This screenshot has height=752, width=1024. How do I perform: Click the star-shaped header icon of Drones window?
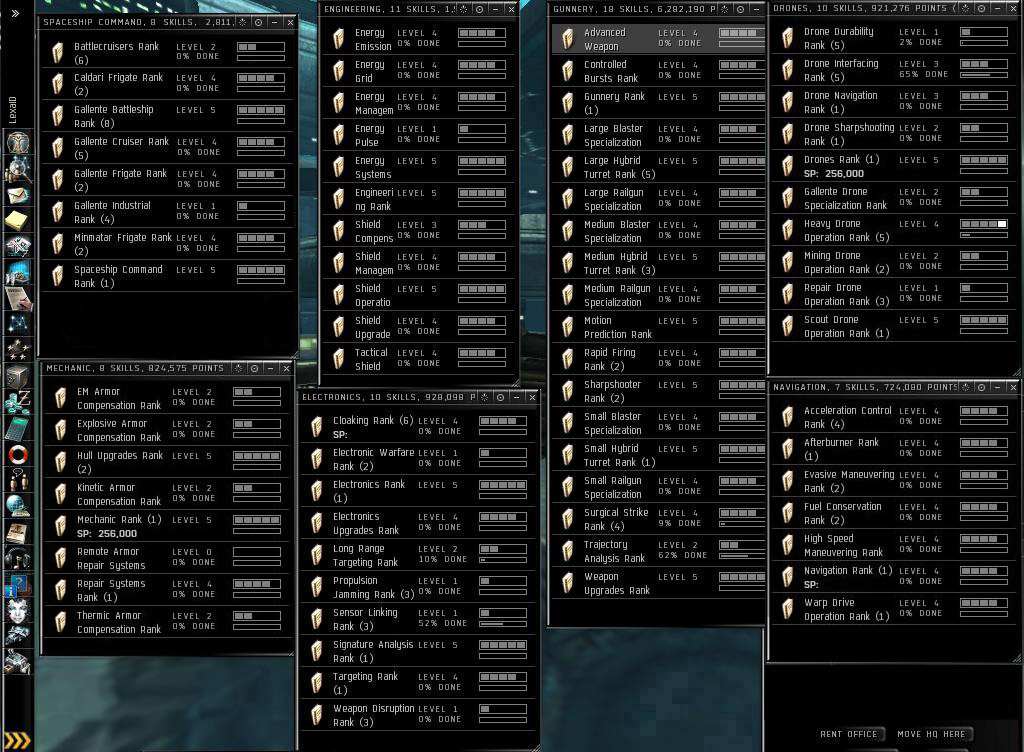tap(966, 8)
